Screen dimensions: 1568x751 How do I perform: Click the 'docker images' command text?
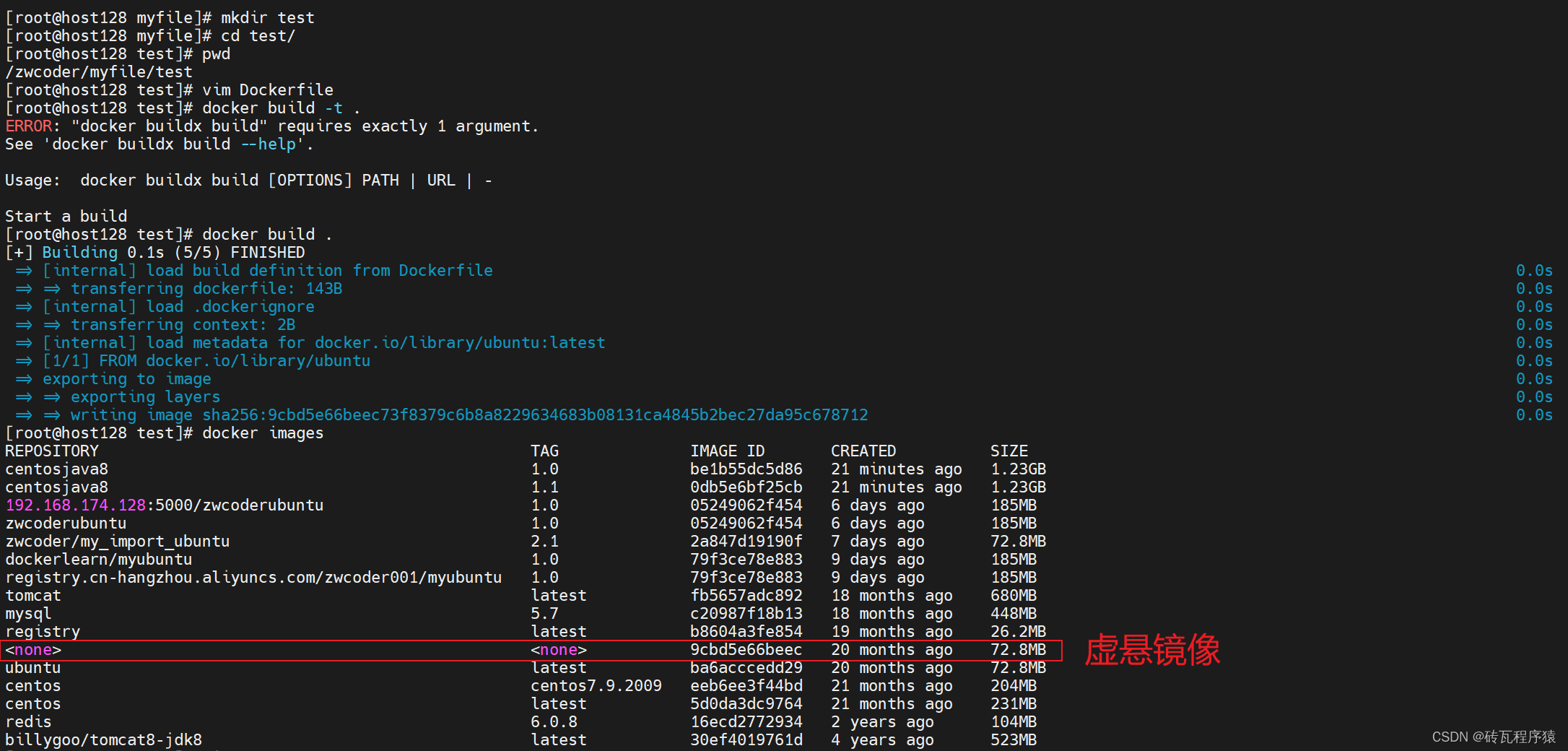click(x=263, y=433)
